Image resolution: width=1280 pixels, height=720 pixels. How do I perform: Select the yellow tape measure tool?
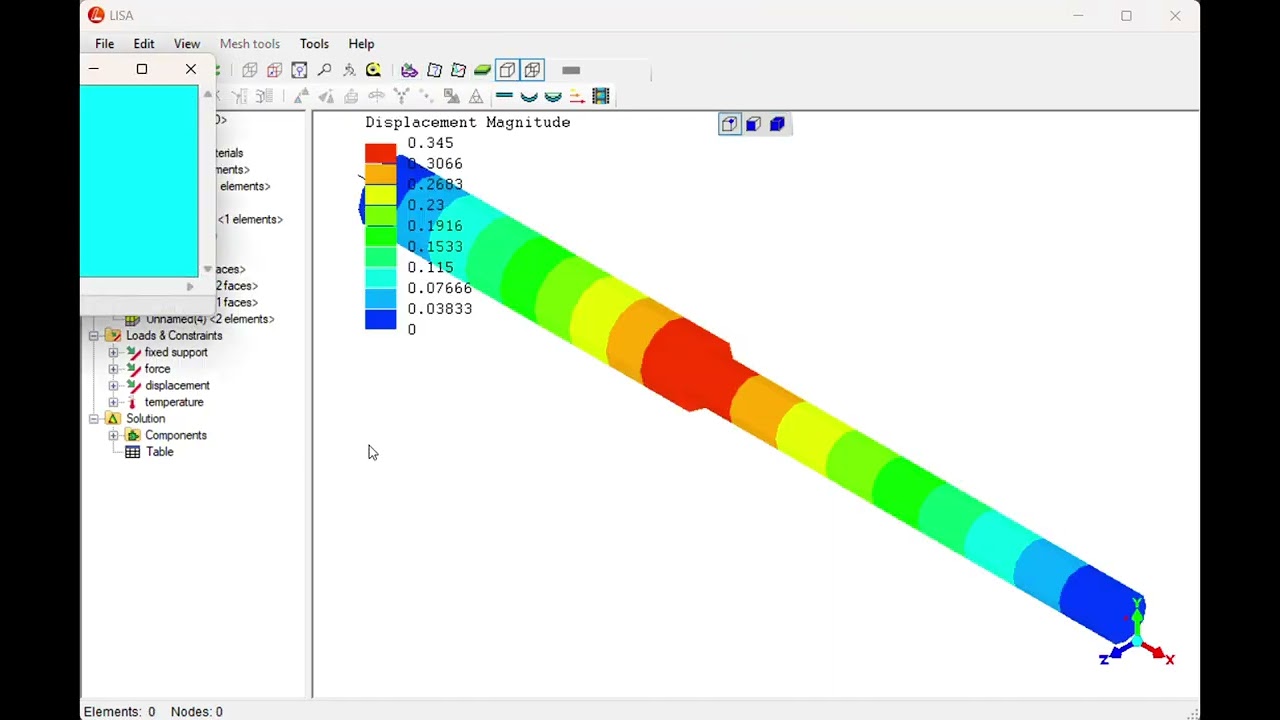click(373, 70)
